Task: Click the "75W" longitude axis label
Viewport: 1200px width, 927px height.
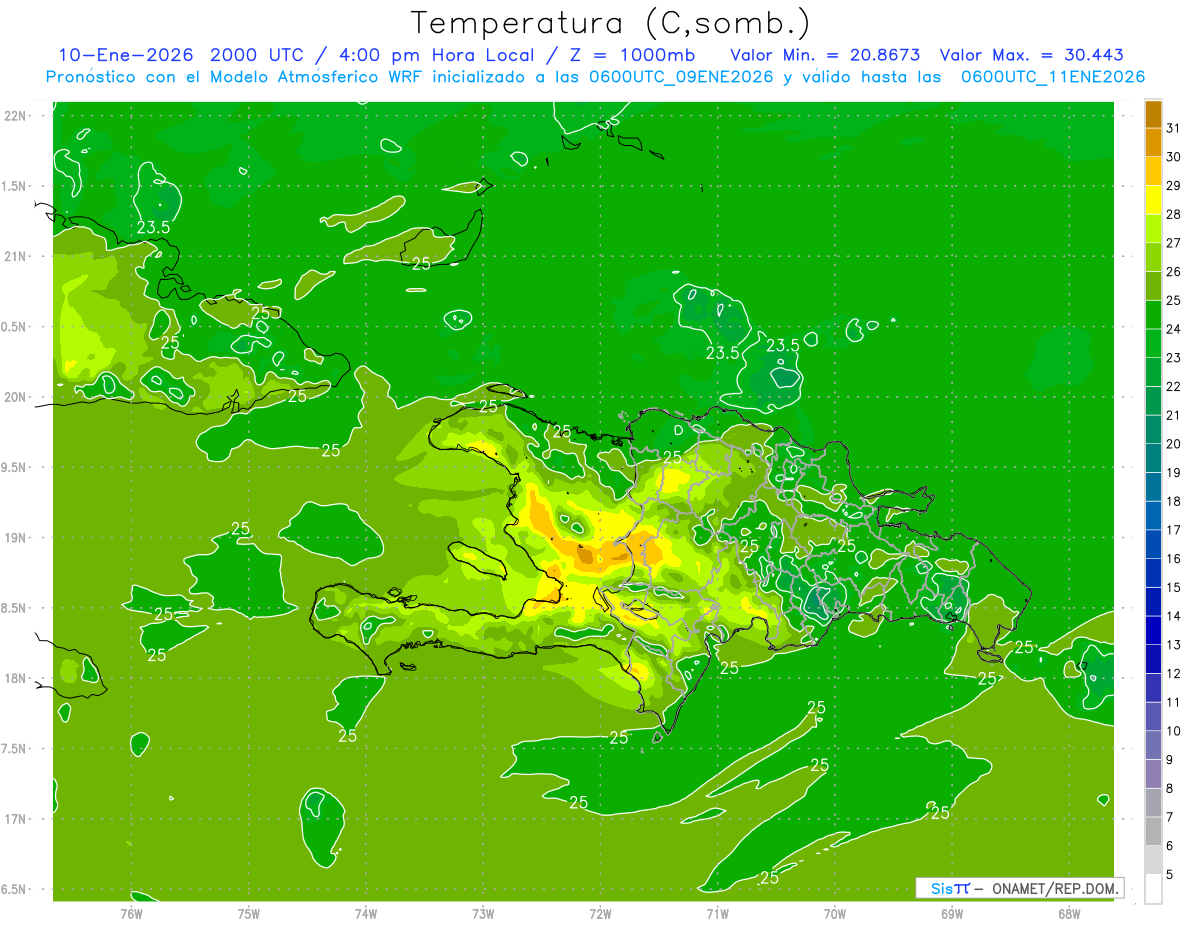Action: click(249, 913)
